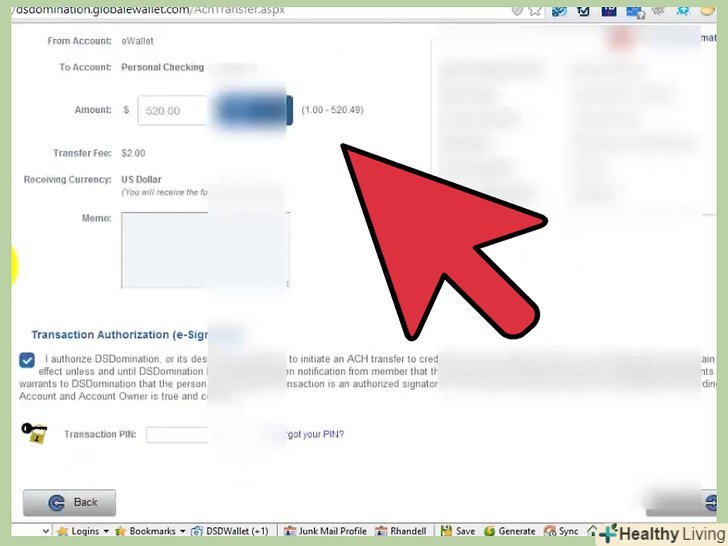Click the 'Forgot your PIN?' link

316,434
